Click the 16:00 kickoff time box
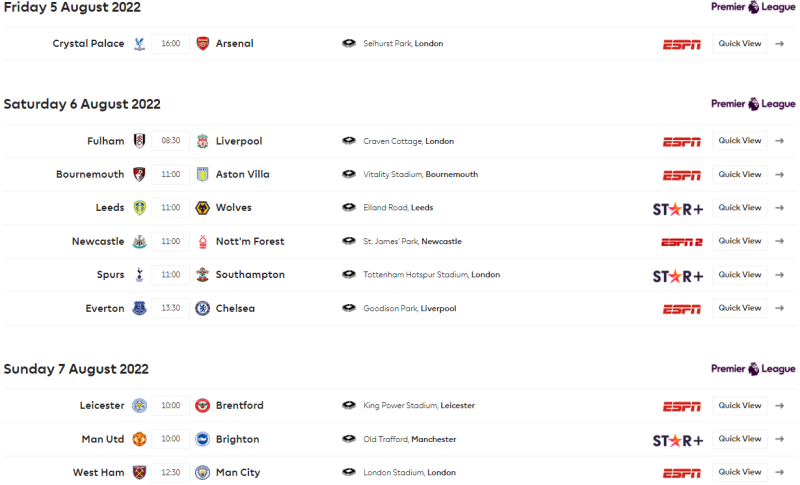Viewport: 800px width, 485px height. point(171,44)
